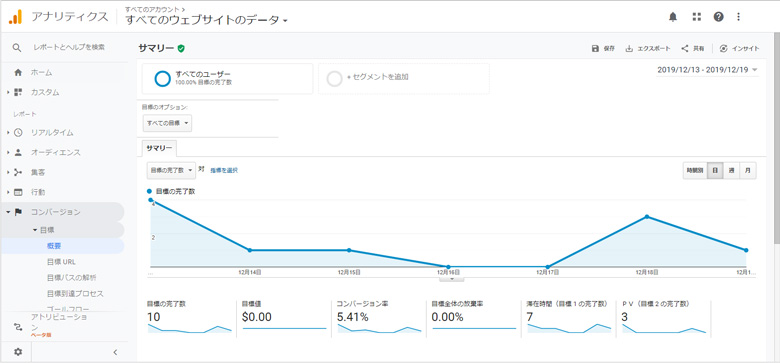Click the カスタム dashboard icon
780x363 pixels.
point(18,92)
